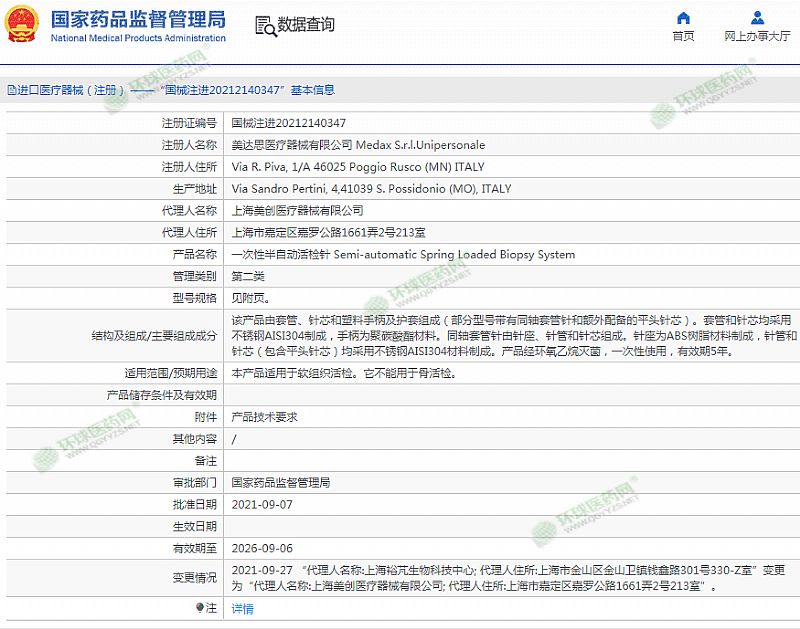Click the 国家药品监督管理局 site title
Viewport: 800px width, 629px height.
[x=137, y=19]
